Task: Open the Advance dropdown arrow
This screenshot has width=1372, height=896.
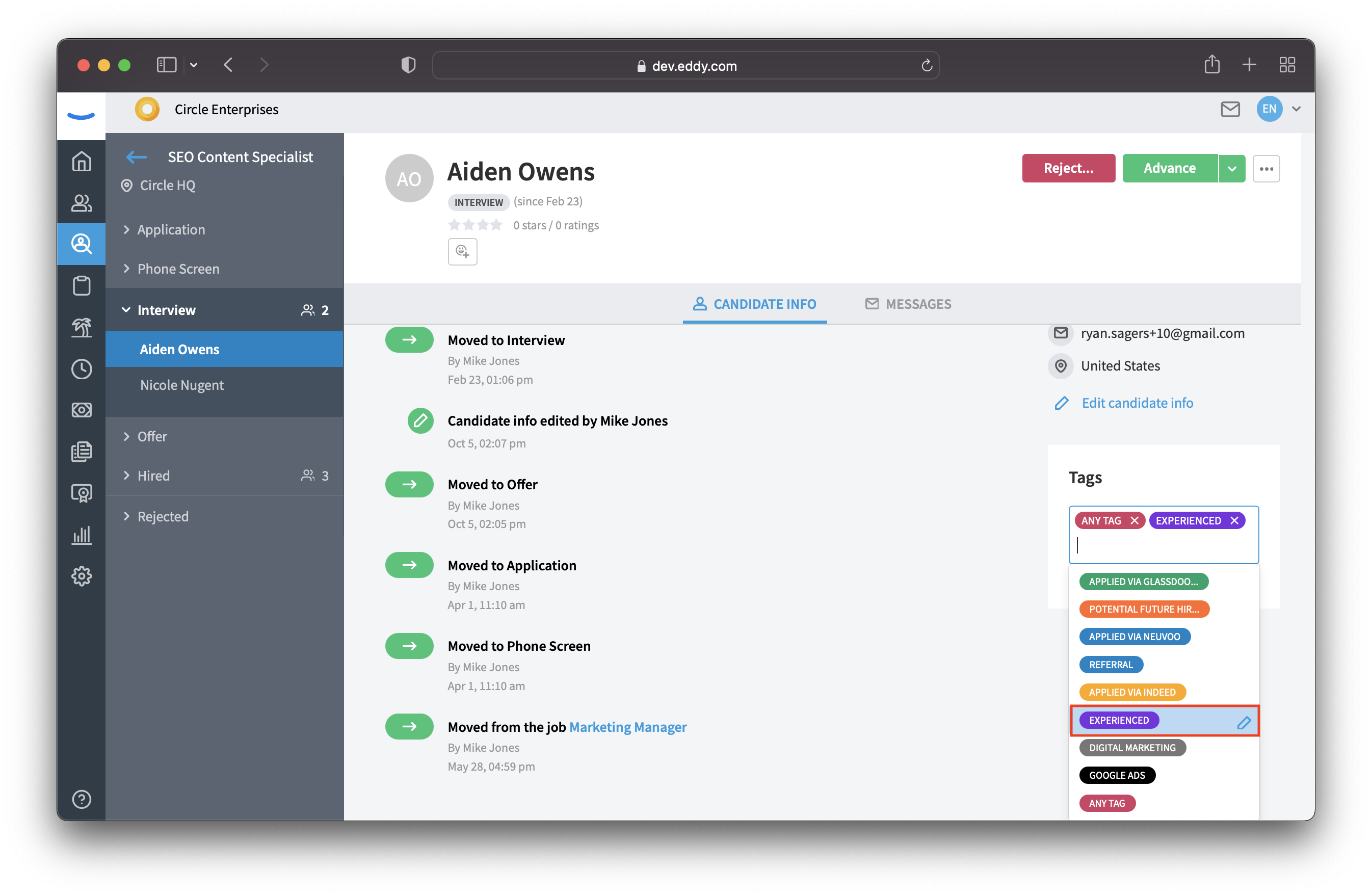Action: 1232,168
